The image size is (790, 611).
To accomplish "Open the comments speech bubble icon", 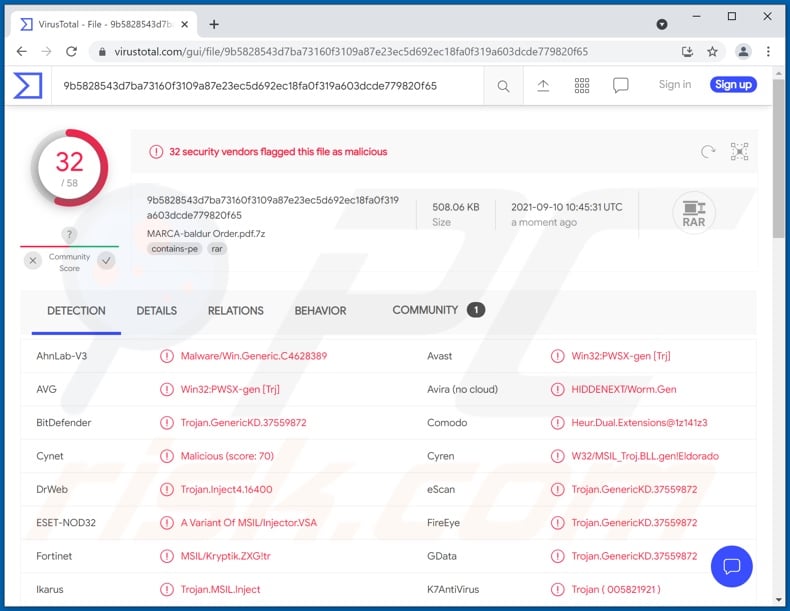I will point(621,85).
